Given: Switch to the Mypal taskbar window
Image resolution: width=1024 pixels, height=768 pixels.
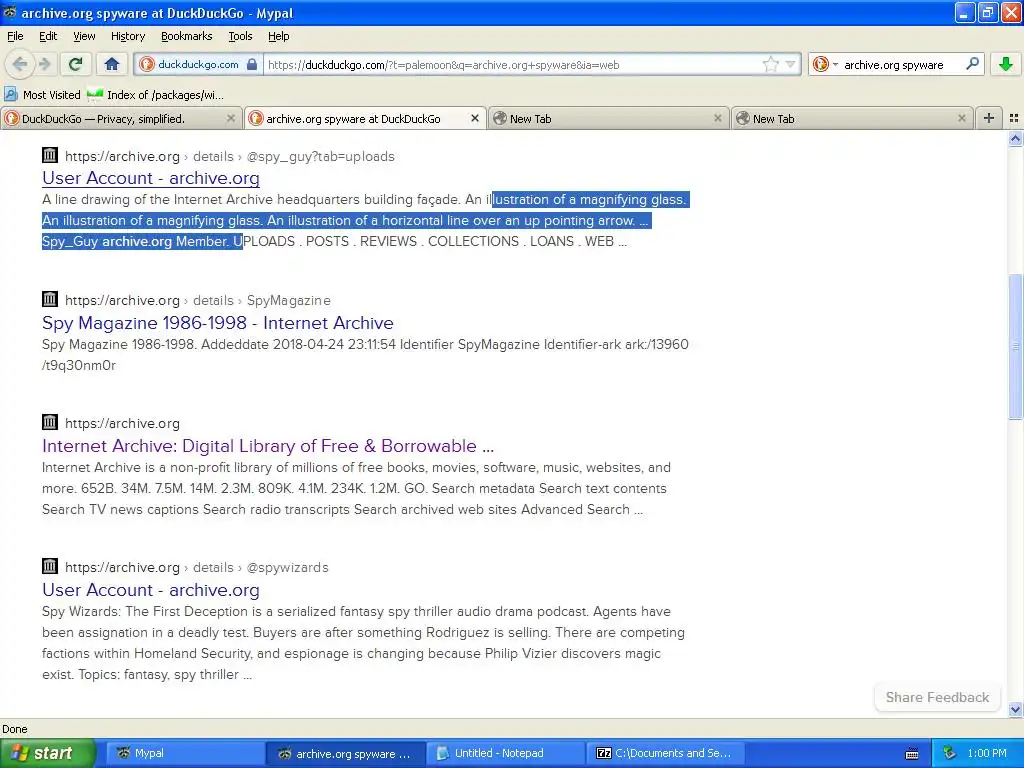Looking at the screenshot, I should coord(186,753).
